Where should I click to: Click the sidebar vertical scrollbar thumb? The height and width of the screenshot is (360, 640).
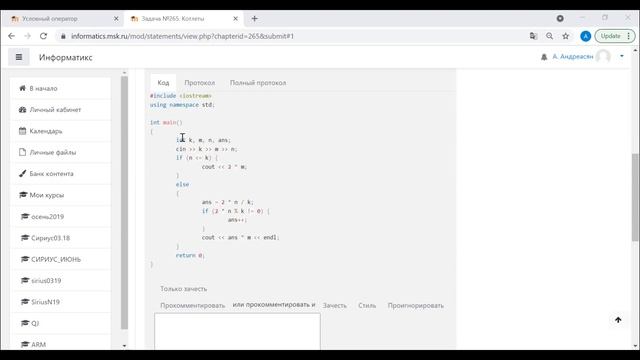click(124, 202)
